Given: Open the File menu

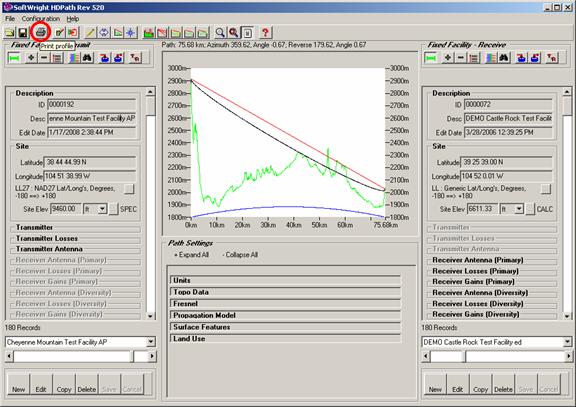Looking at the screenshot, I should 10,19.
